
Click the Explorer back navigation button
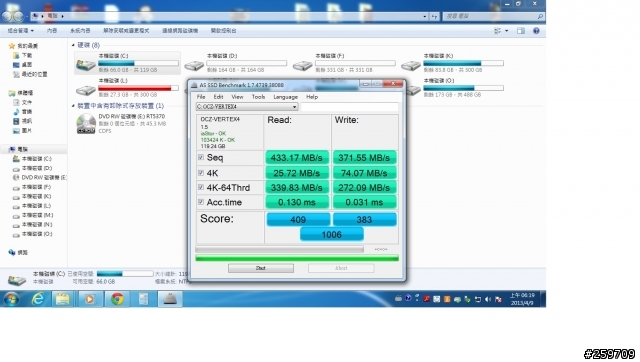coord(7,16)
